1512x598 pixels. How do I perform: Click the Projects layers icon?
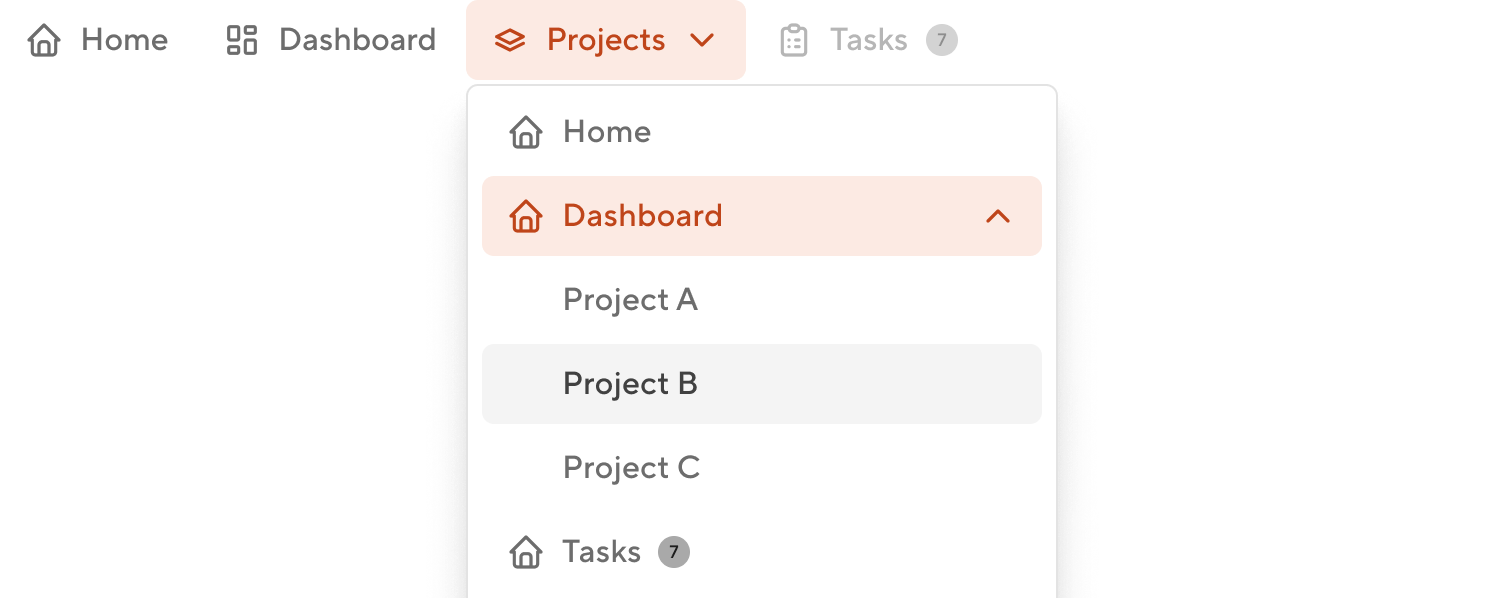click(511, 40)
